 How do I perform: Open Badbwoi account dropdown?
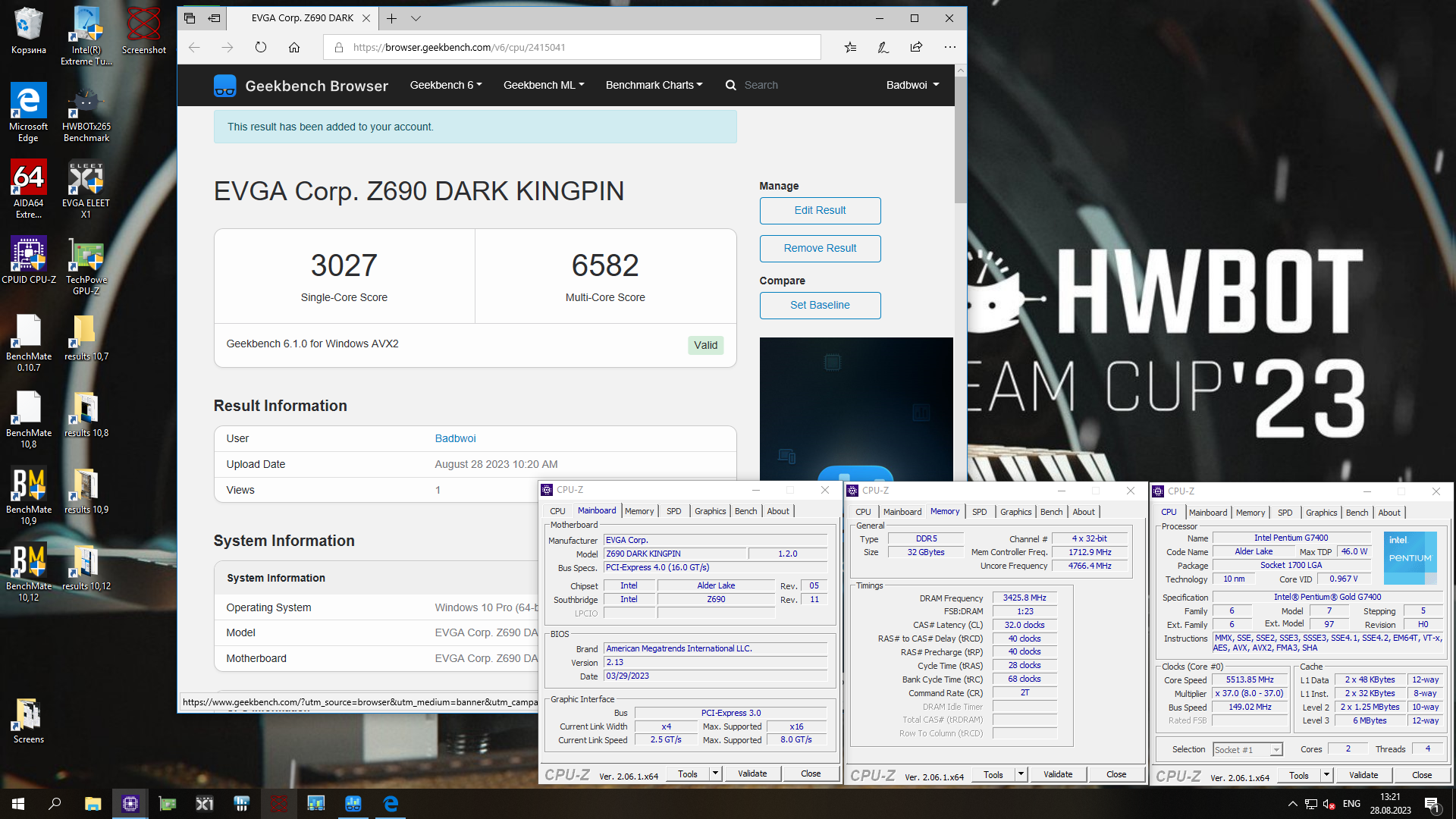(912, 85)
